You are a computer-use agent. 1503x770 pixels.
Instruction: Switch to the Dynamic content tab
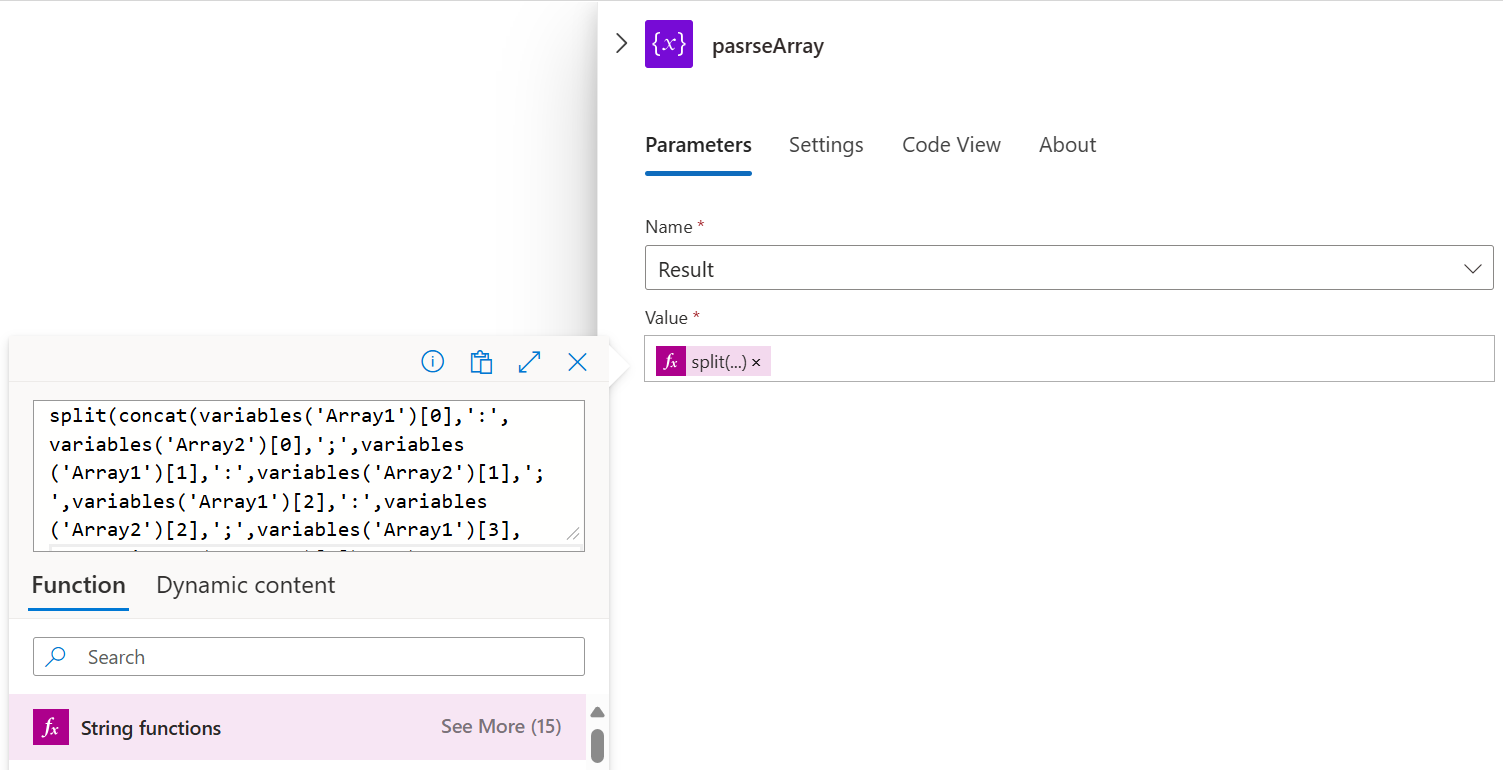point(245,585)
